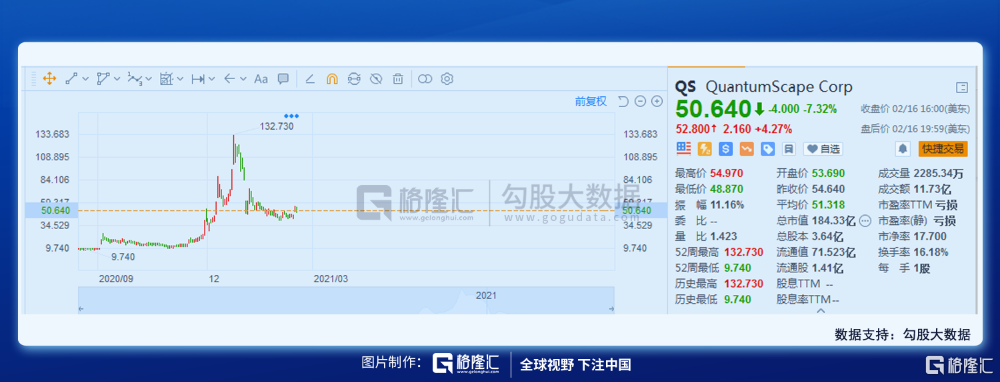Screen dimensions: 1000x382
Task: Click the orange downward trend line badge
Action: pos(747,149)
